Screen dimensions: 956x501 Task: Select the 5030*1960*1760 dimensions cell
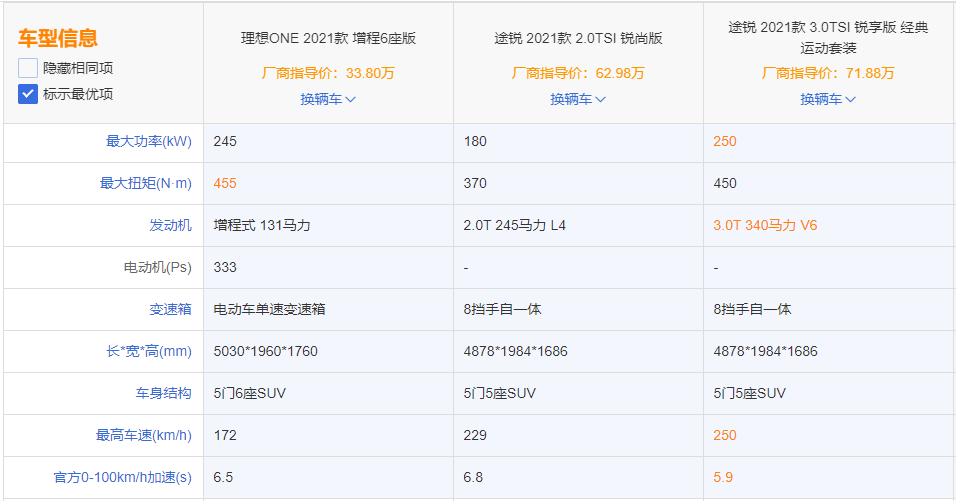(x=266, y=352)
